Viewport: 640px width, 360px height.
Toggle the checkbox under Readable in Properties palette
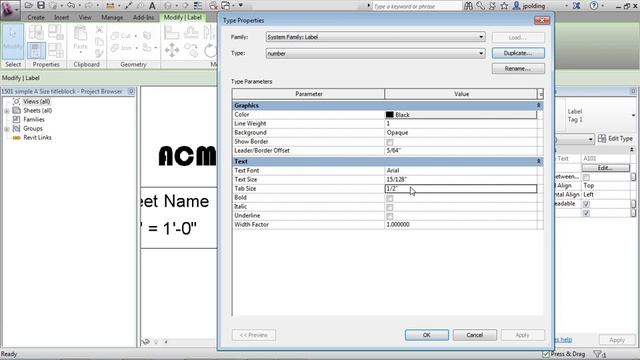point(587,213)
